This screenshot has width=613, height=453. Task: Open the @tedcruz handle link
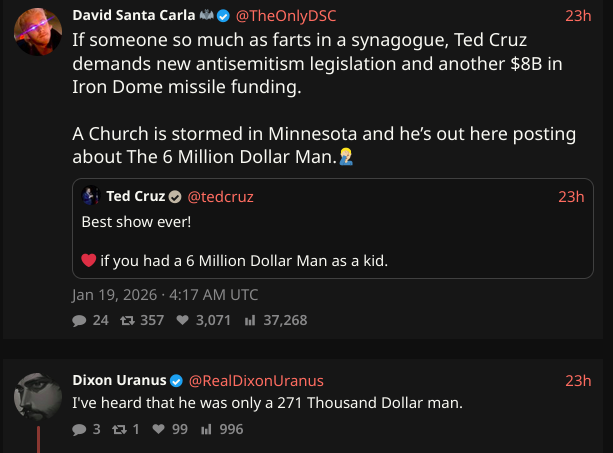coord(221,197)
